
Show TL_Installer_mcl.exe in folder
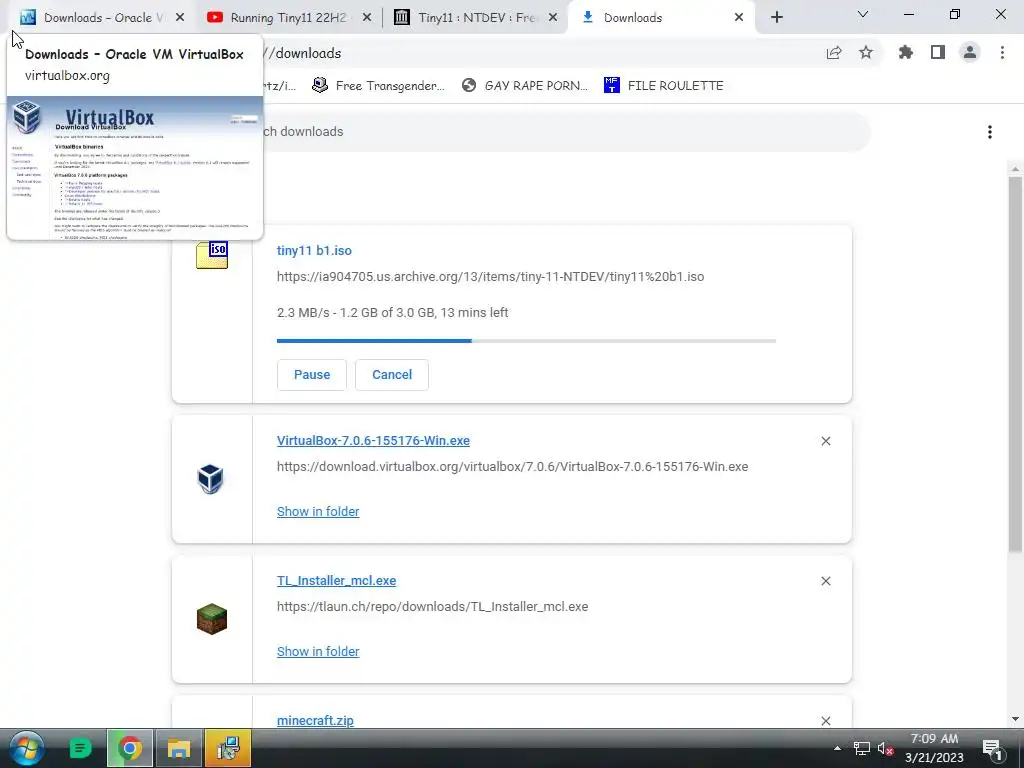pos(318,651)
